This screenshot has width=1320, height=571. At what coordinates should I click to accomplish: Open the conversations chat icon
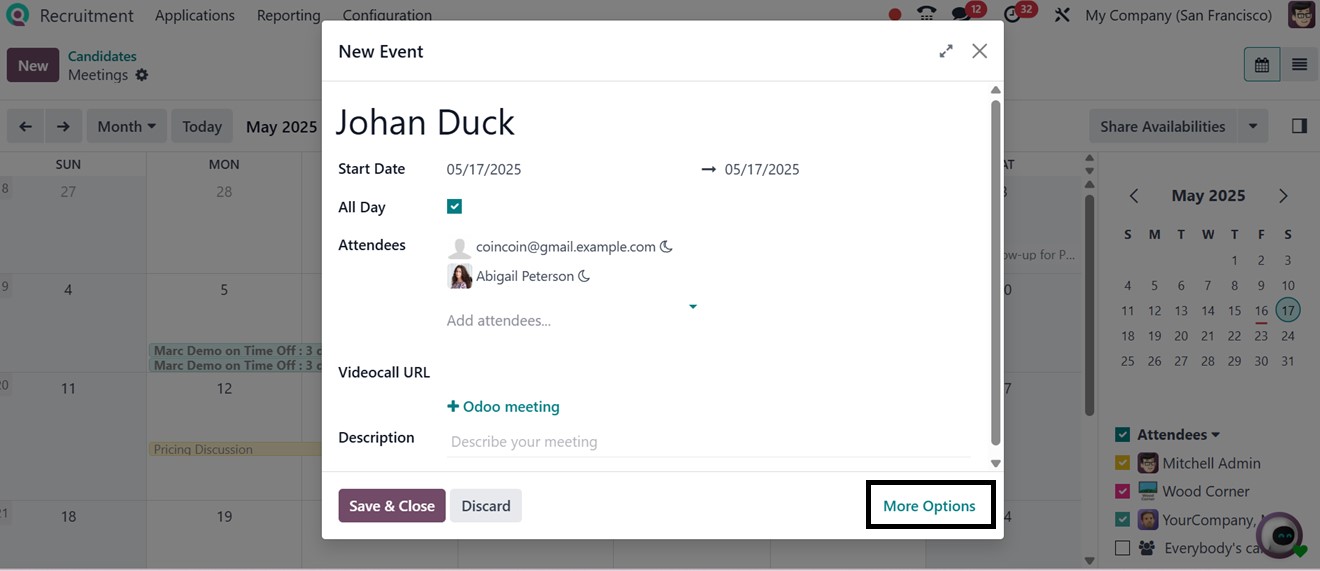coord(961,15)
